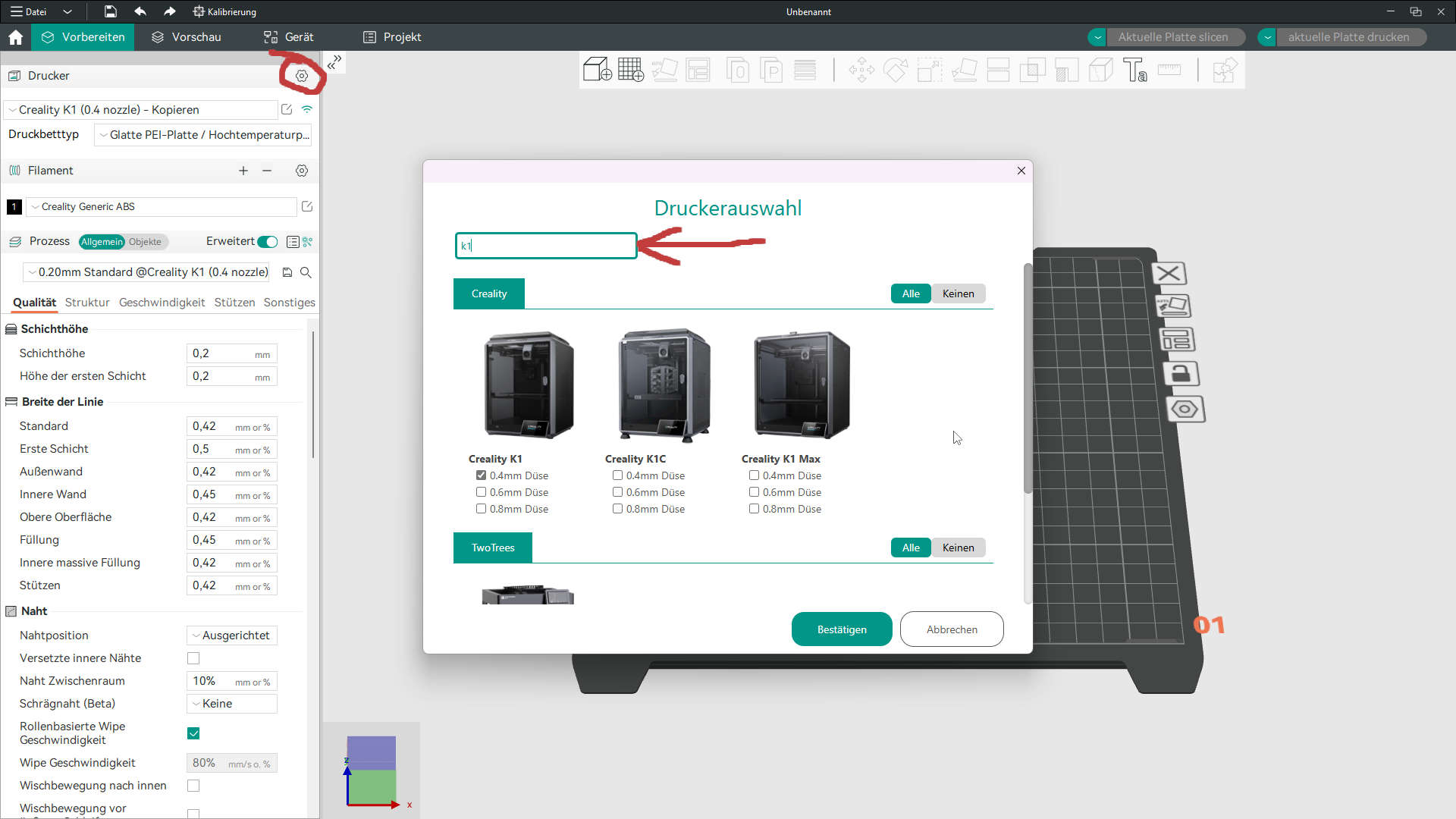Select Keinen for Creality printers
The height and width of the screenshot is (819, 1456).
(959, 293)
